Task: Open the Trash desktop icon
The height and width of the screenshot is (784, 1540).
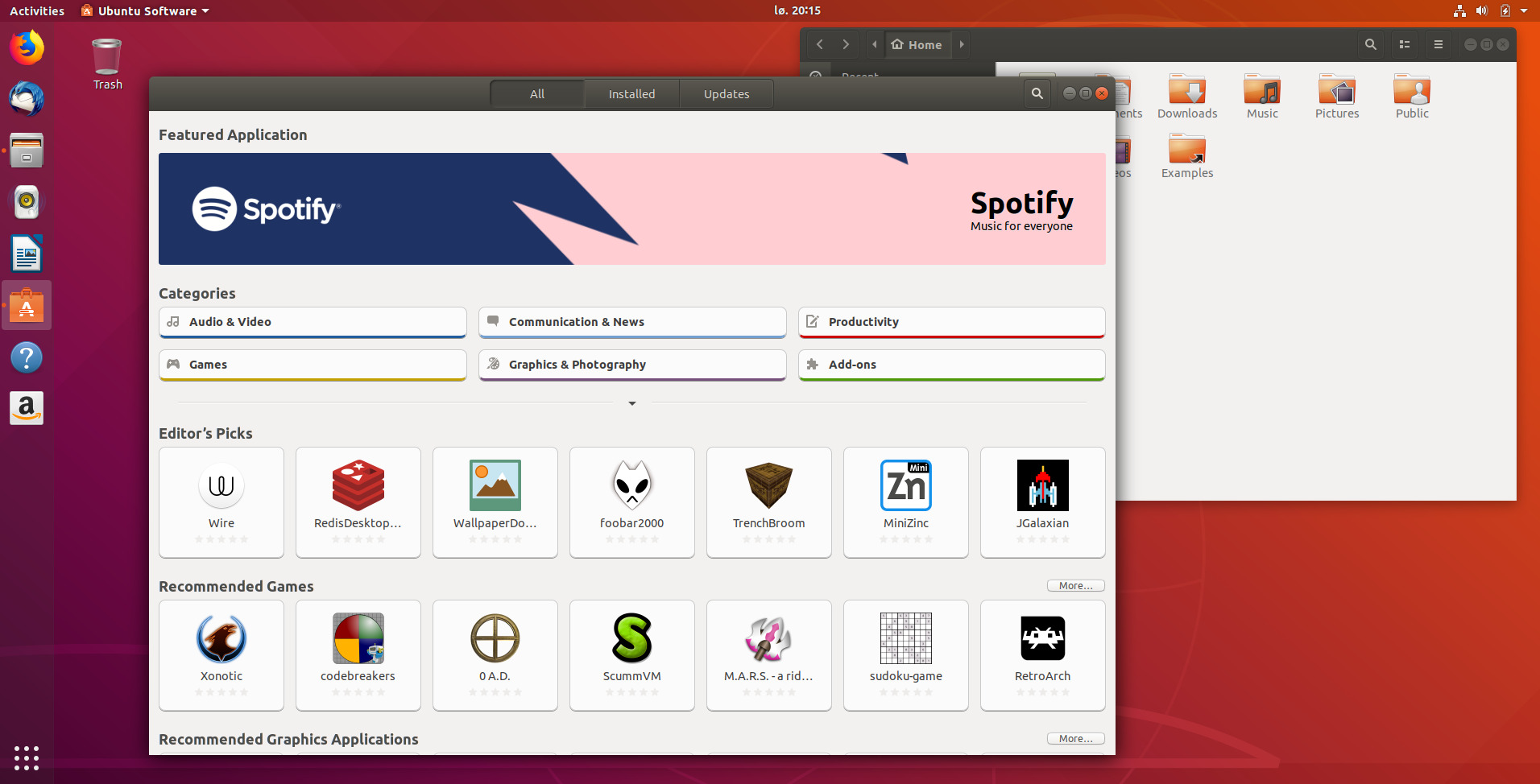Action: [x=107, y=64]
